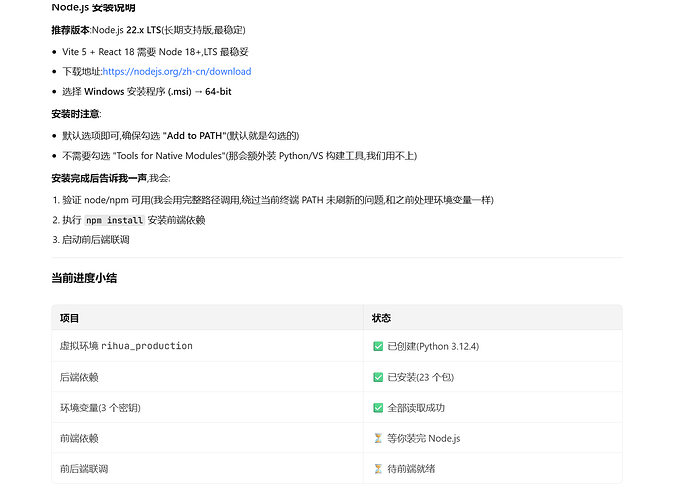Click the status text '已安装(23 个包)'
This screenshot has height=494, width=690.
(x=421, y=377)
